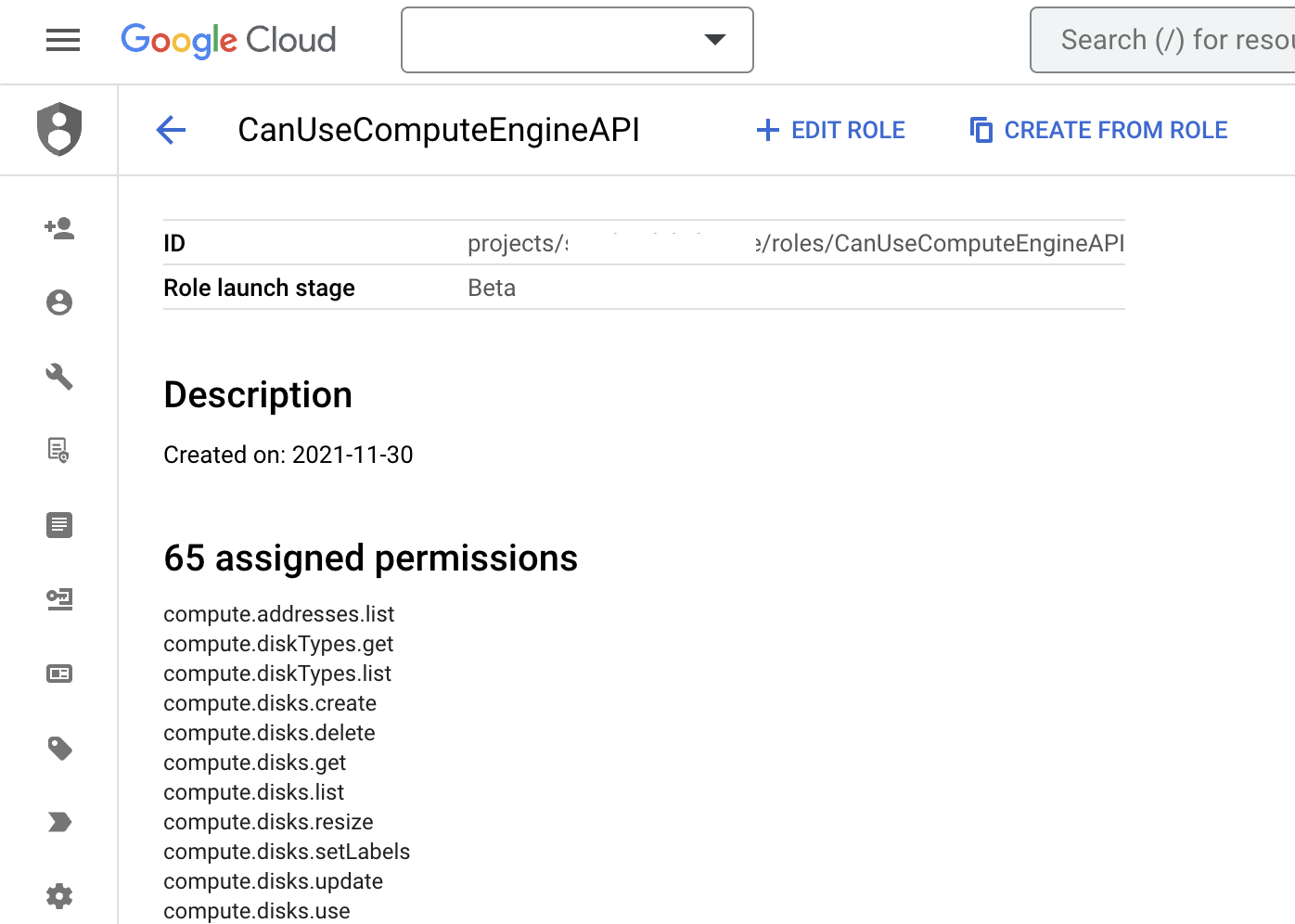The width and height of the screenshot is (1295, 924).
Task: Click the back arrow to Roles list
Action: click(170, 130)
